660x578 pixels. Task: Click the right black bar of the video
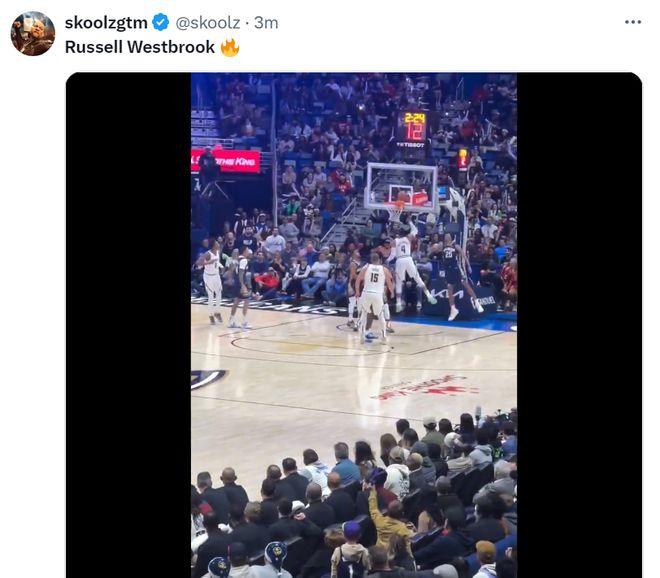(579, 325)
